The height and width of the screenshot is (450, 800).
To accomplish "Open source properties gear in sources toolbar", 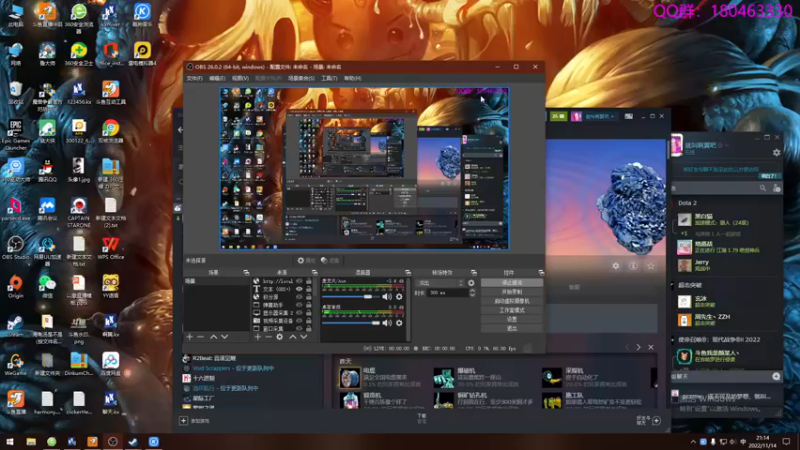I will 280,337.
